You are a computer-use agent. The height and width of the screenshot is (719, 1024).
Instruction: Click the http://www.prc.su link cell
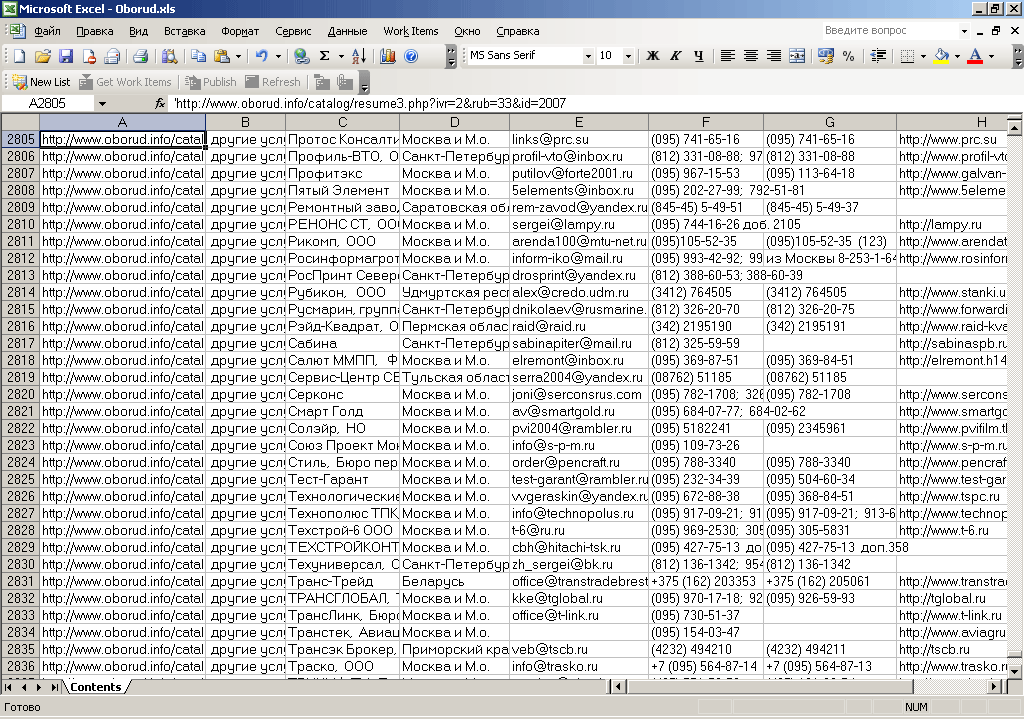952,139
